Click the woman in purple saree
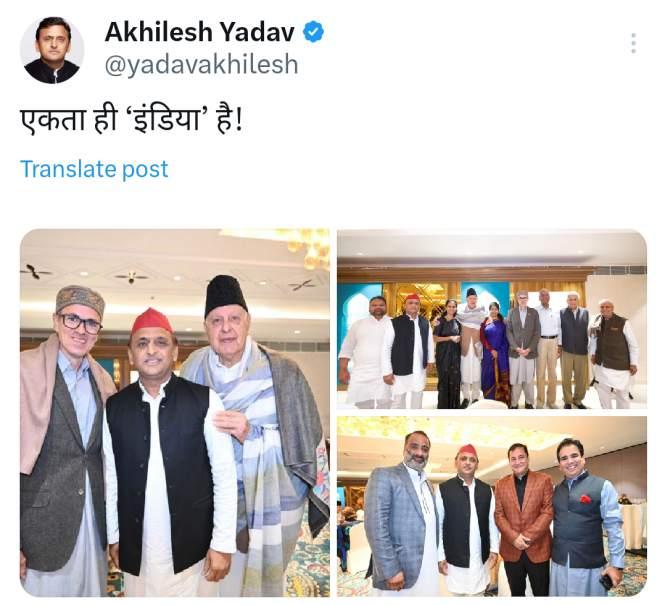The height and width of the screenshot is (605, 657). (x=494, y=354)
